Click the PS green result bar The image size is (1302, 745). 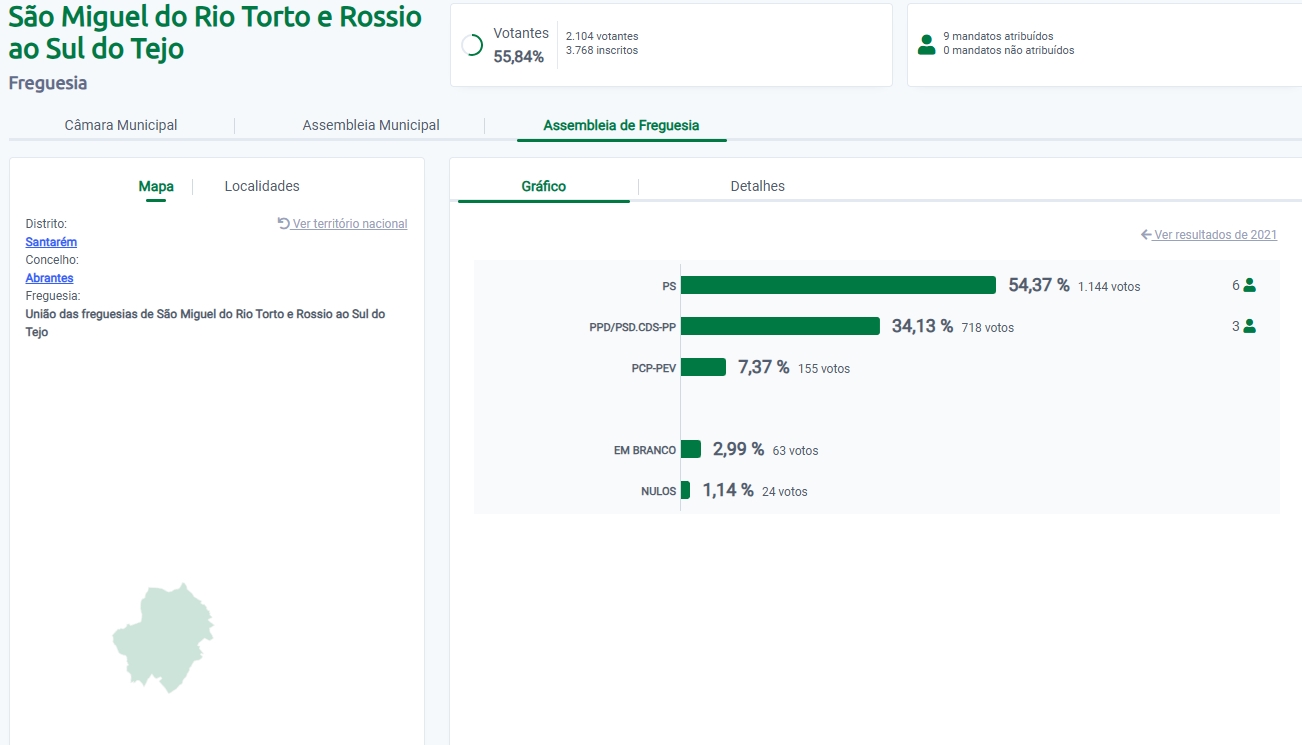838,285
